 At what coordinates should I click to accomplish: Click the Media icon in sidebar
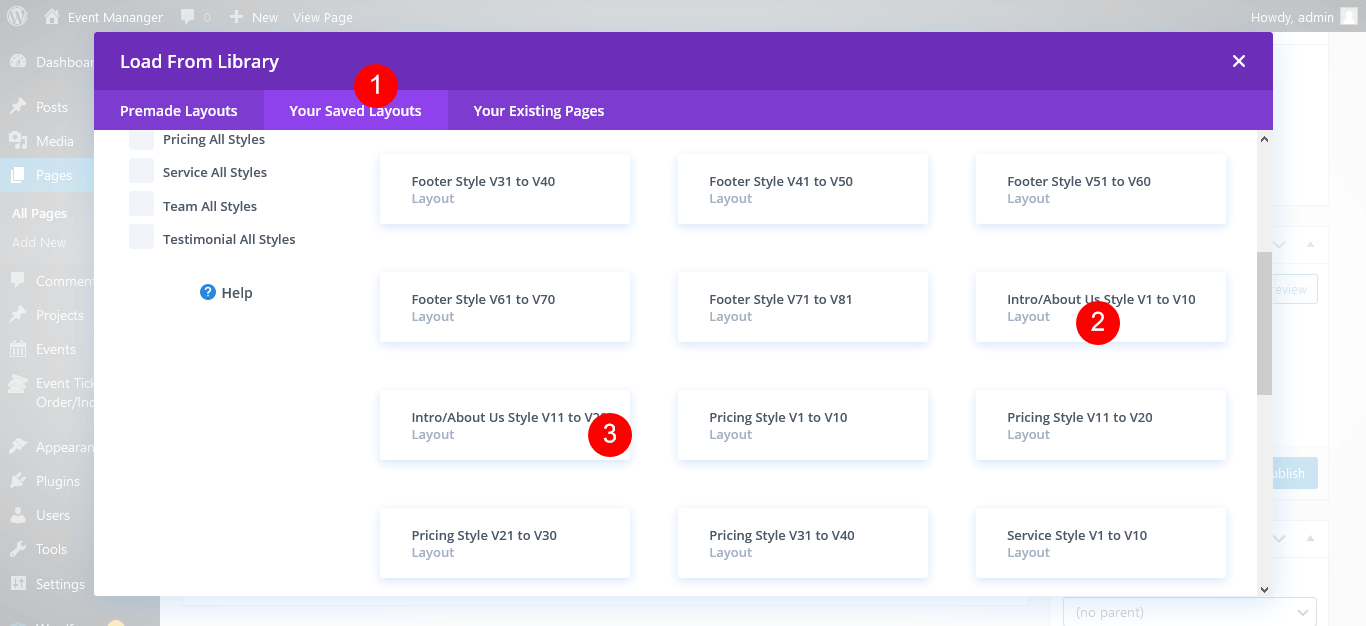click(18, 141)
